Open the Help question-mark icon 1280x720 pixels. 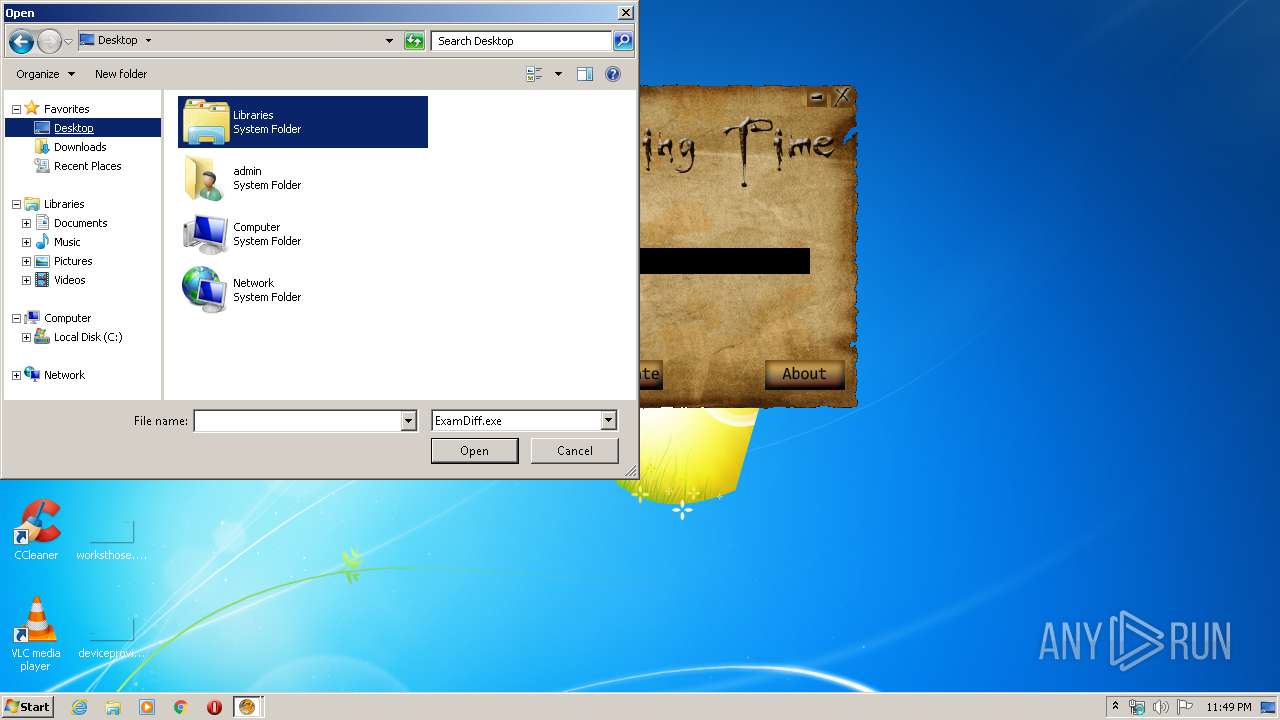(x=613, y=74)
